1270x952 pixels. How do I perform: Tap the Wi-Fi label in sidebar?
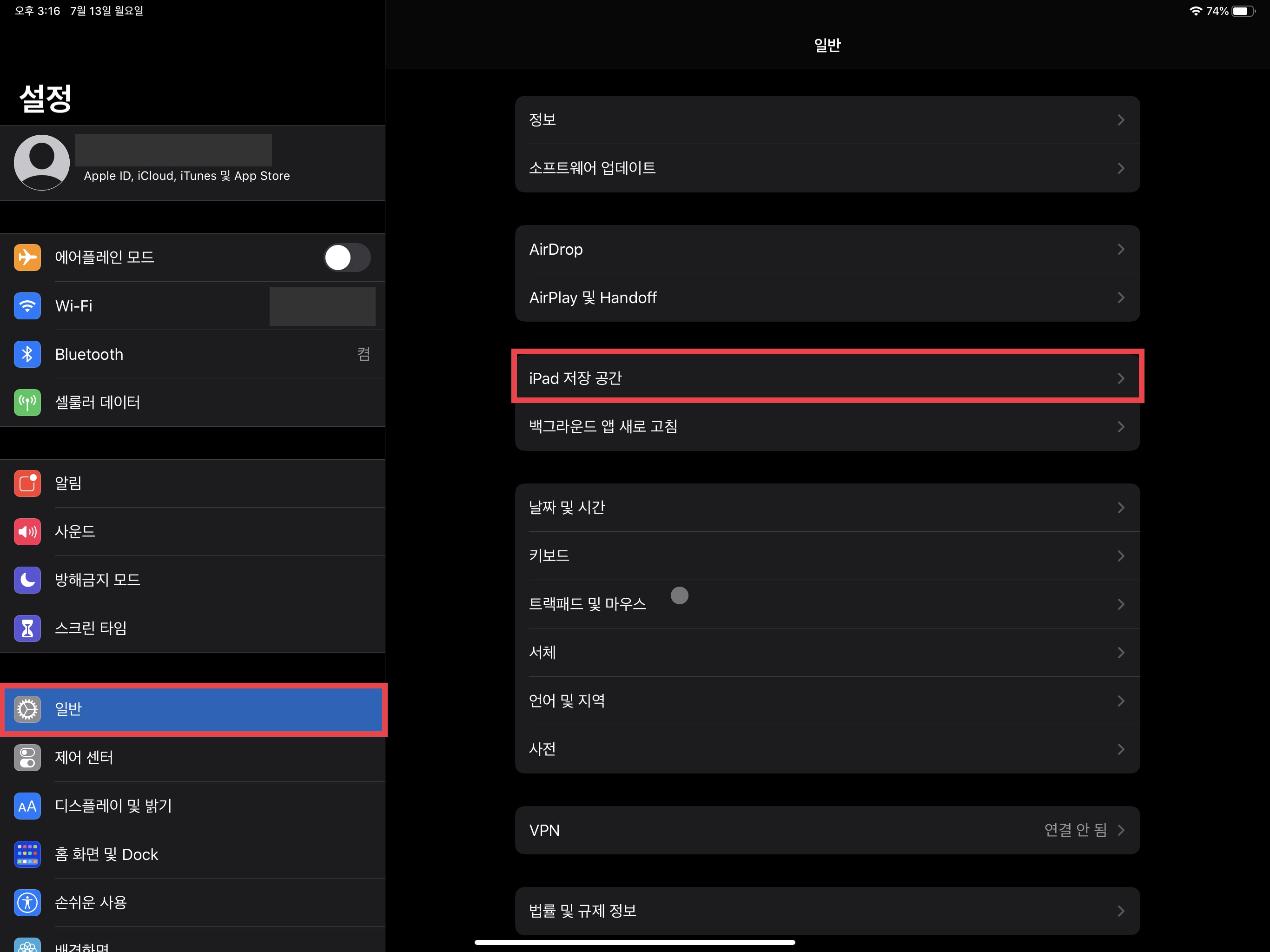click(73, 305)
